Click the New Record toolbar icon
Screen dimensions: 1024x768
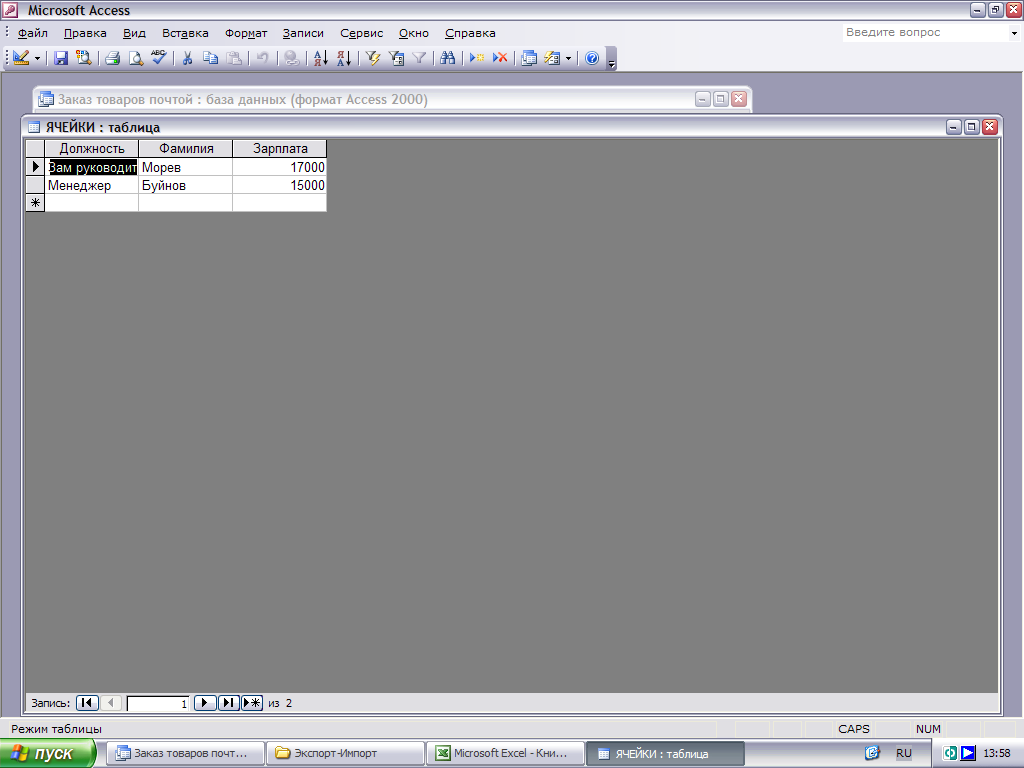click(x=477, y=58)
